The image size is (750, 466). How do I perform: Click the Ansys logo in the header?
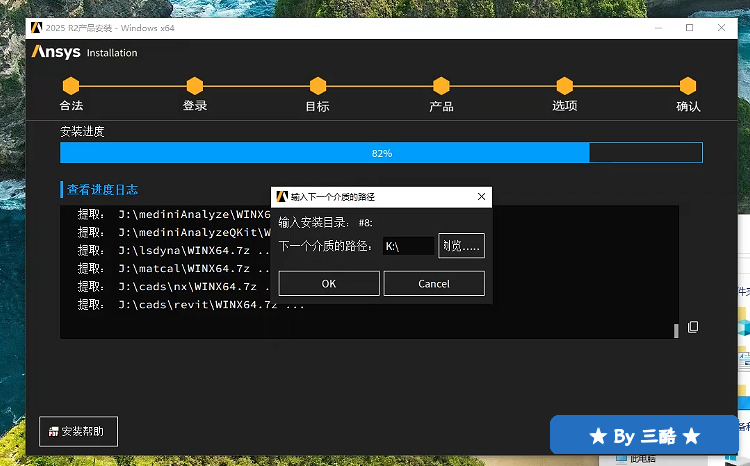click(x=56, y=51)
